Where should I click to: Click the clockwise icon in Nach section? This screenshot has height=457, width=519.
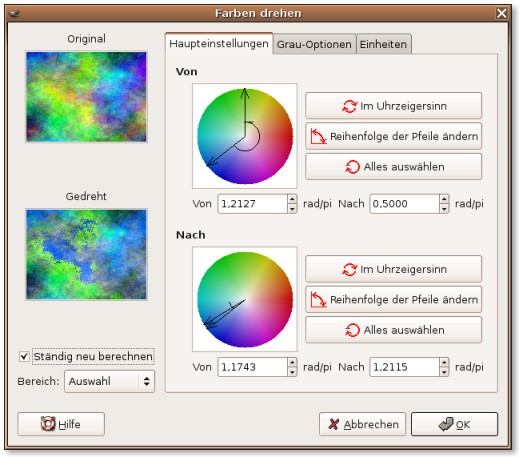[x=350, y=269]
